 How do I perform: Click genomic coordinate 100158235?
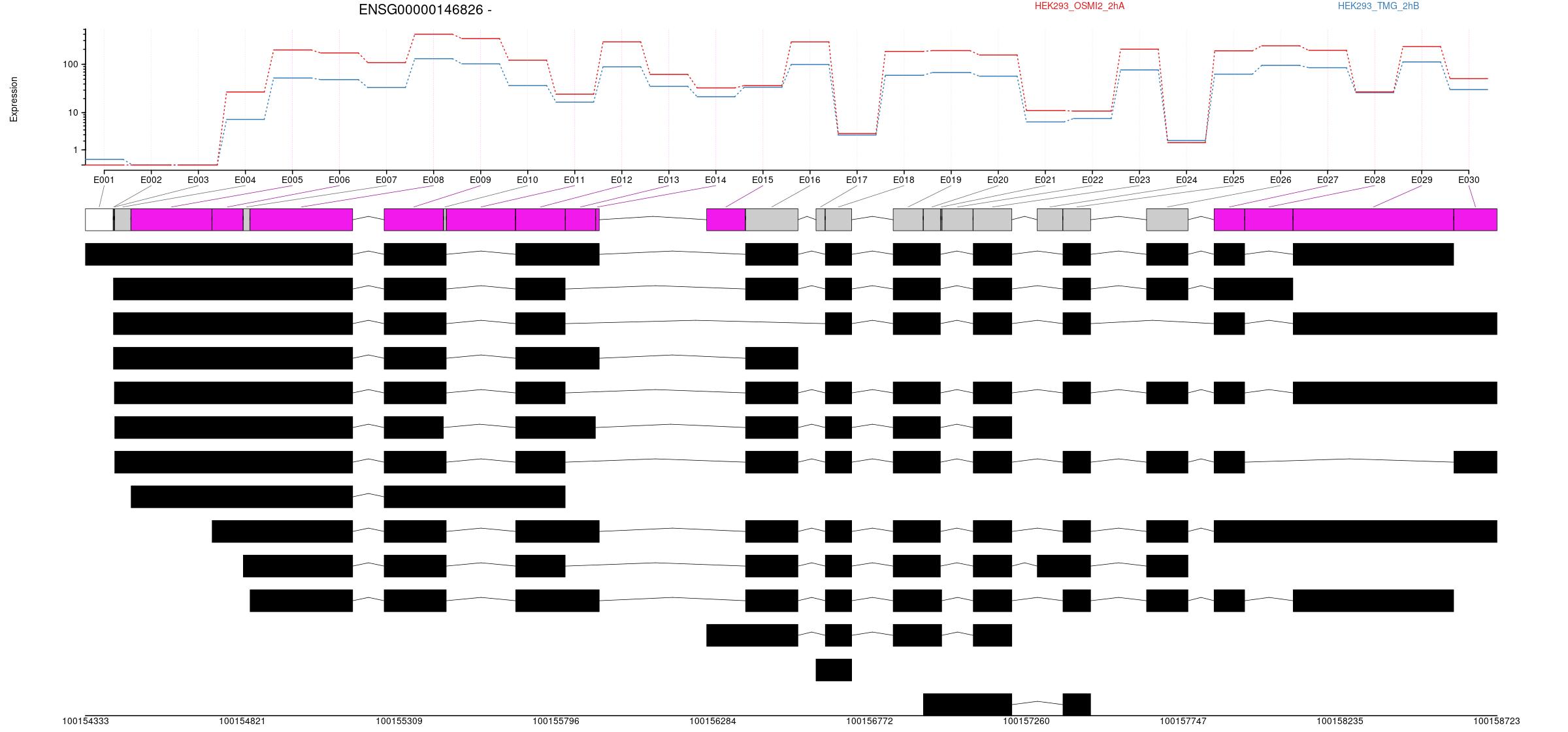tap(1340, 721)
